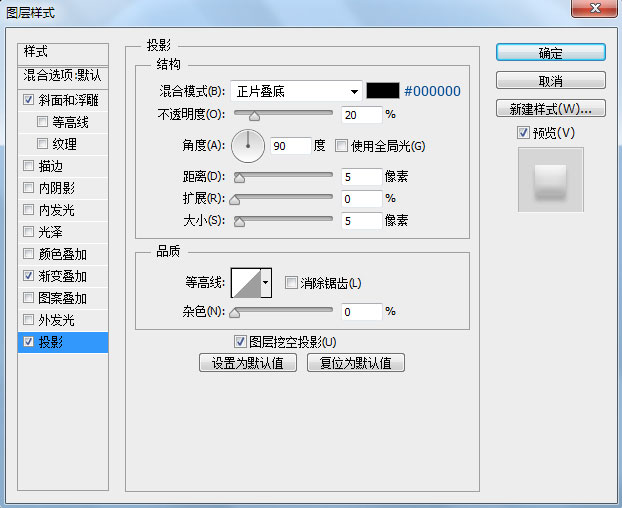Enable the 图案叠加 checkbox

(x=29, y=297)
